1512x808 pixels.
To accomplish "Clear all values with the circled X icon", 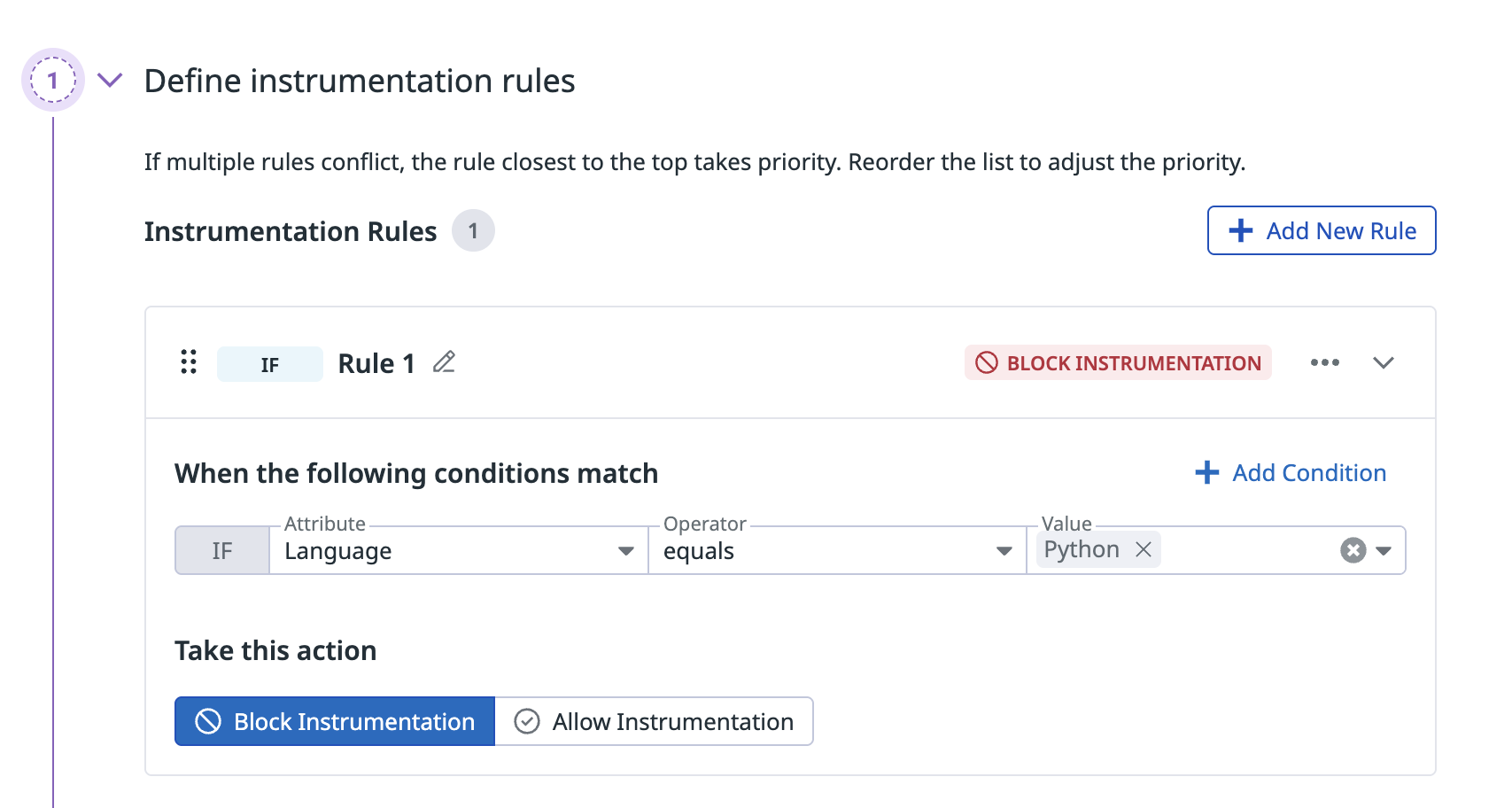I will tap(1353, 550).
